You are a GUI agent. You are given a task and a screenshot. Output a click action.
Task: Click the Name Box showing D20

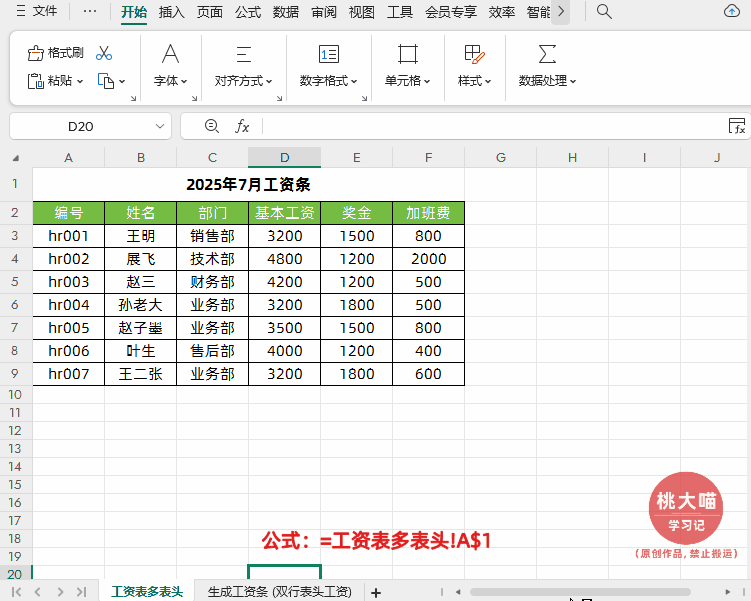[x=80, y=126]
